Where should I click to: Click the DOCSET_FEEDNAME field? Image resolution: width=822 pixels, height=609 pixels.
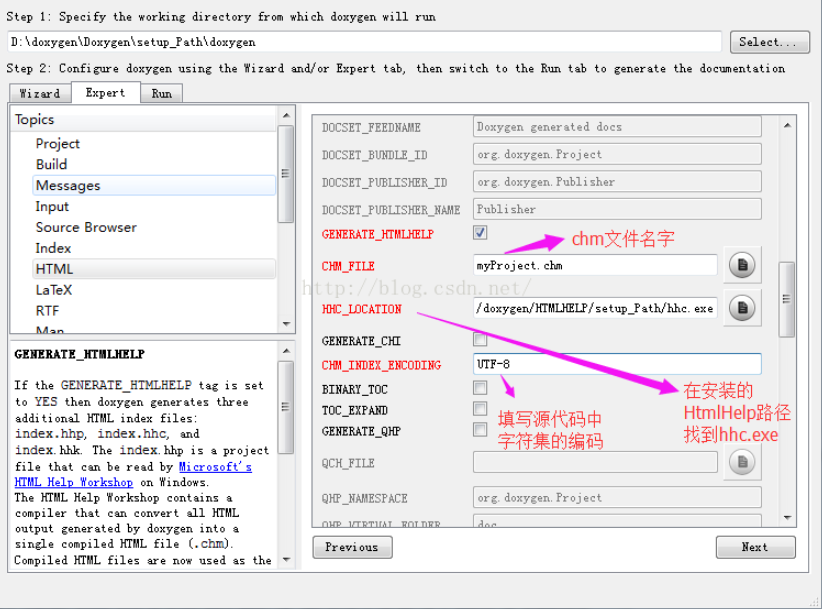[617, 127]
